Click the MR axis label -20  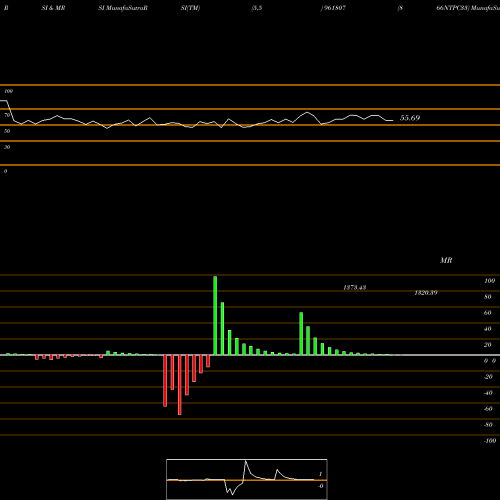pos(488,377)
